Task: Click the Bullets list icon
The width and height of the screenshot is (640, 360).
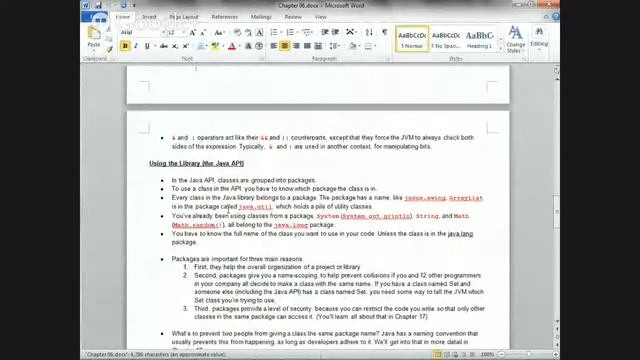Action: (274, 32)
